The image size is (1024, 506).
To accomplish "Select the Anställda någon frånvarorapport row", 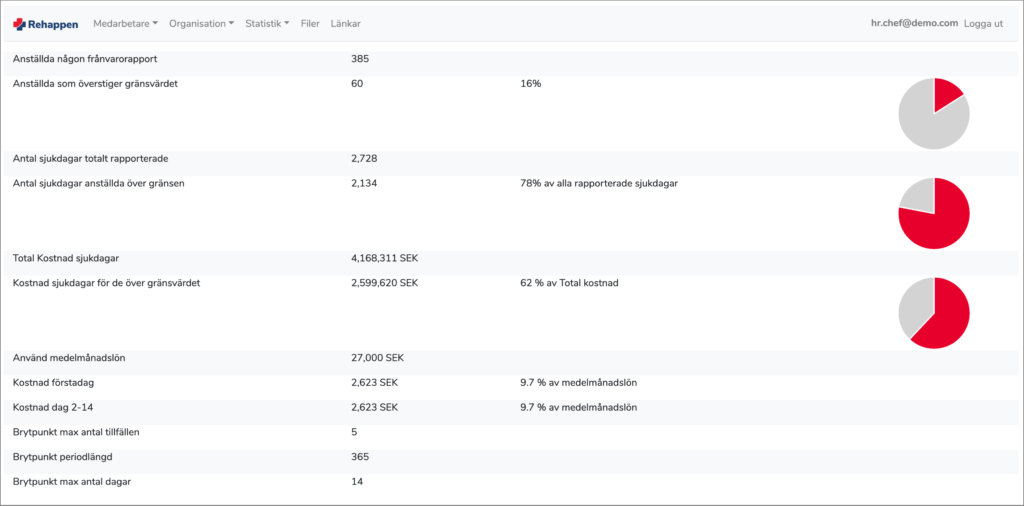I will point(511,59).
